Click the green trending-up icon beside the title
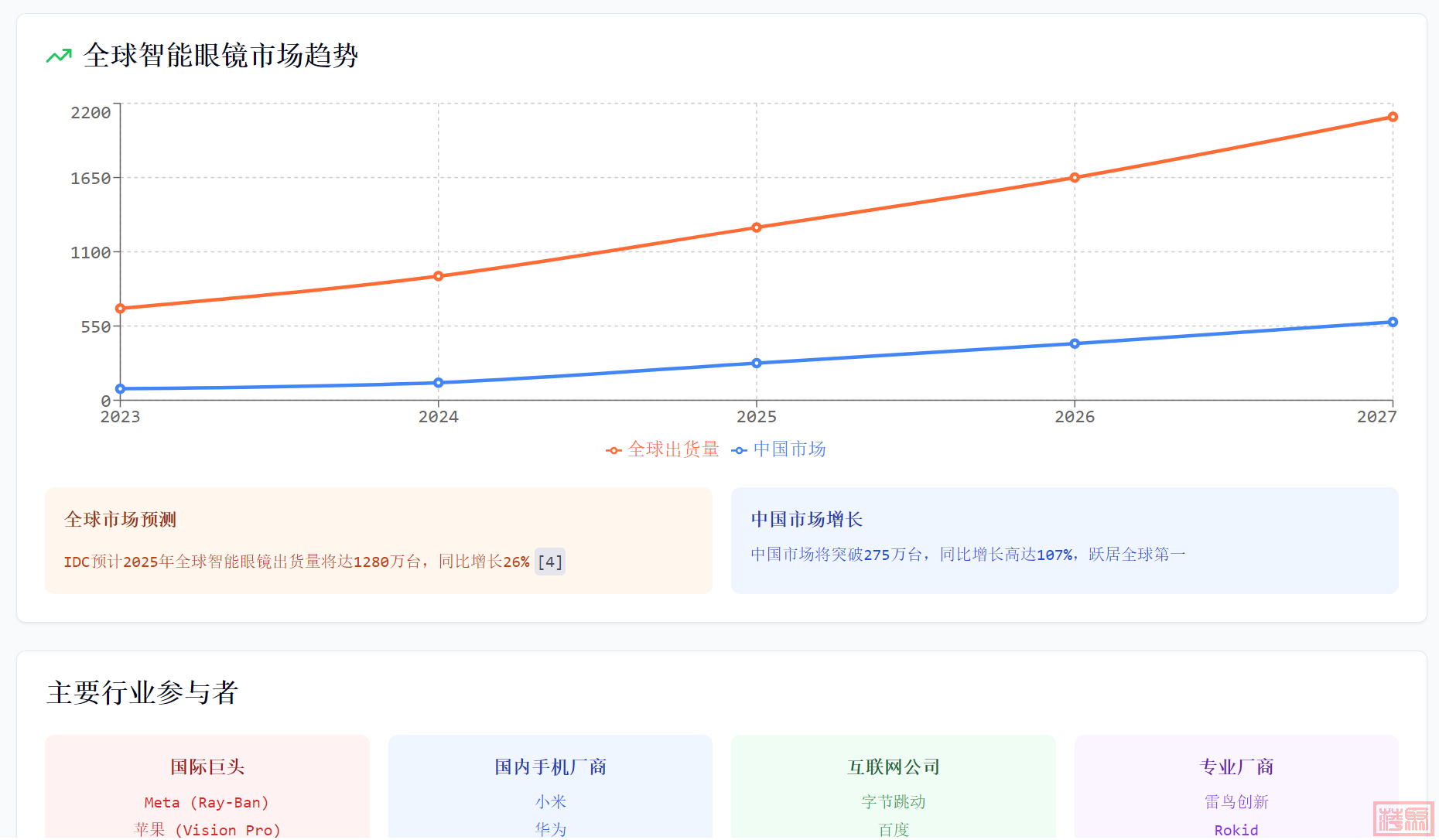 pyautogui.click(x=59, y=56)
